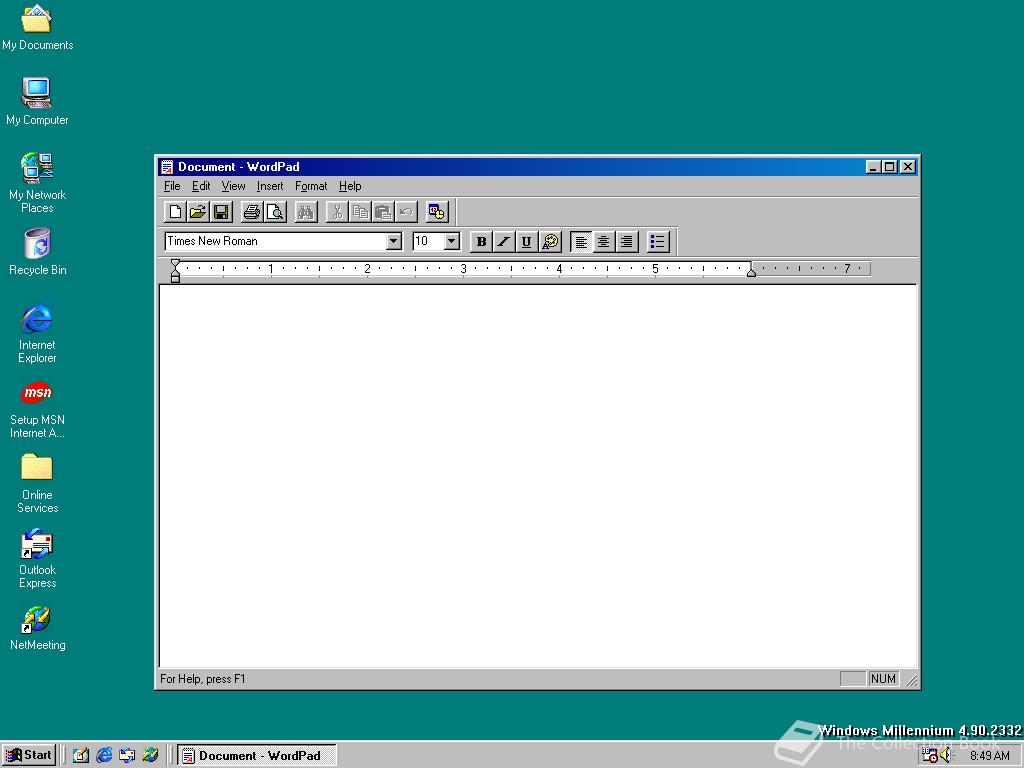Viewport: 1024px width, 768px height.
Task: Save the document via the Save icon
Action: (x=221, y=211)
